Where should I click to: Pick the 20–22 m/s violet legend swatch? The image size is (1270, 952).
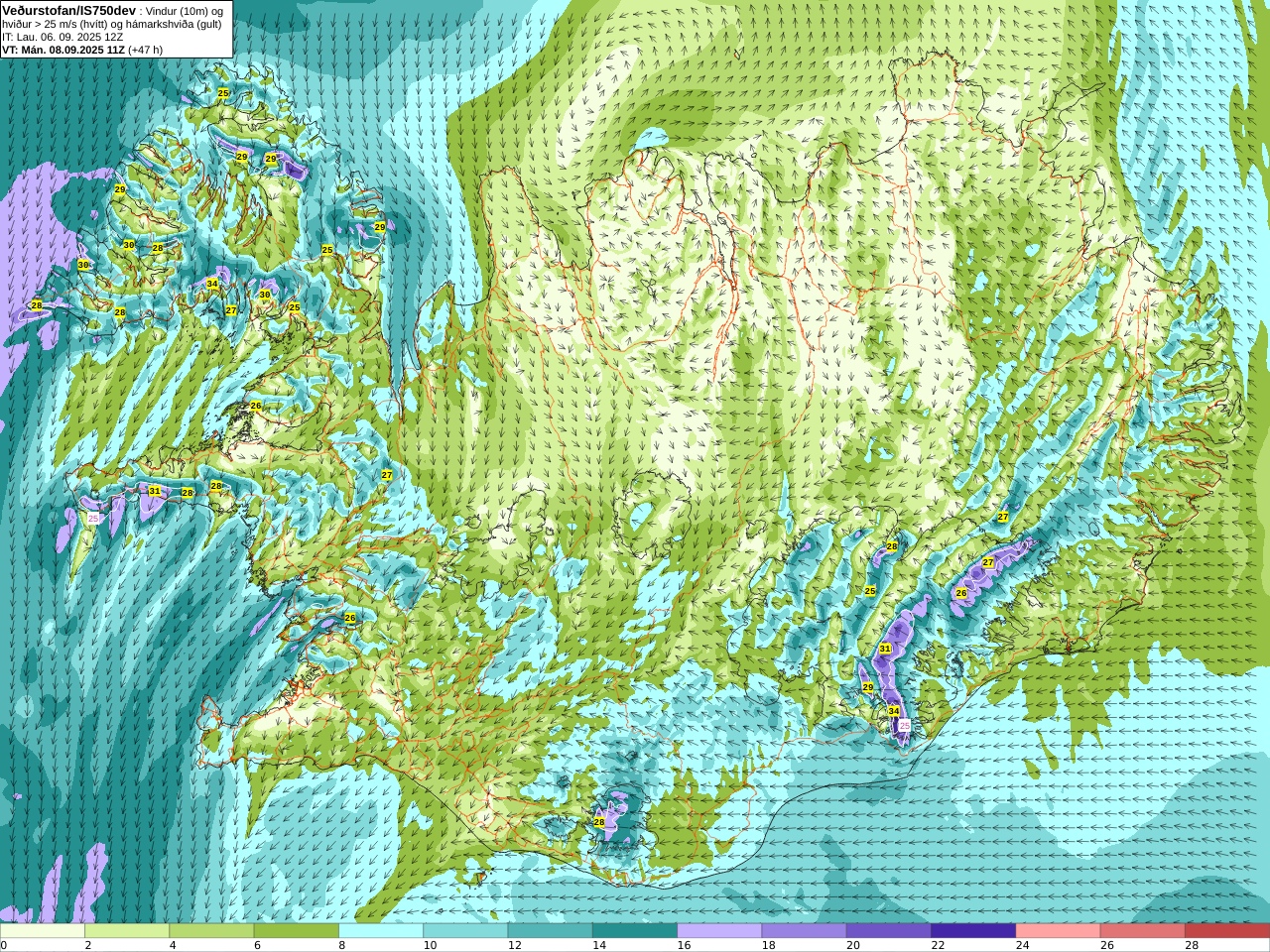click(888, 931)
